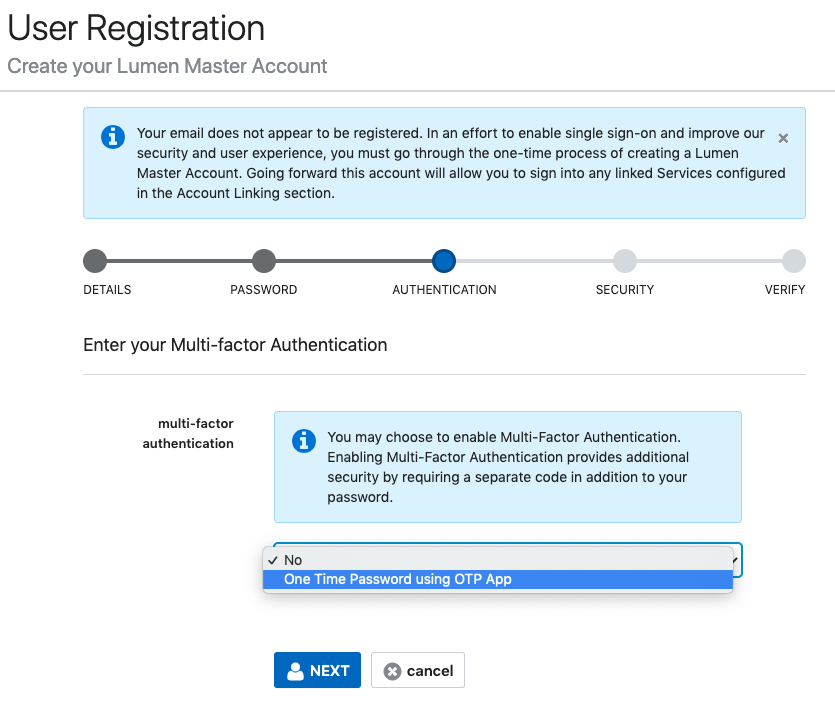
Task: Click the NEXT button
Action: pyautogui.click(x=317, y=670)
